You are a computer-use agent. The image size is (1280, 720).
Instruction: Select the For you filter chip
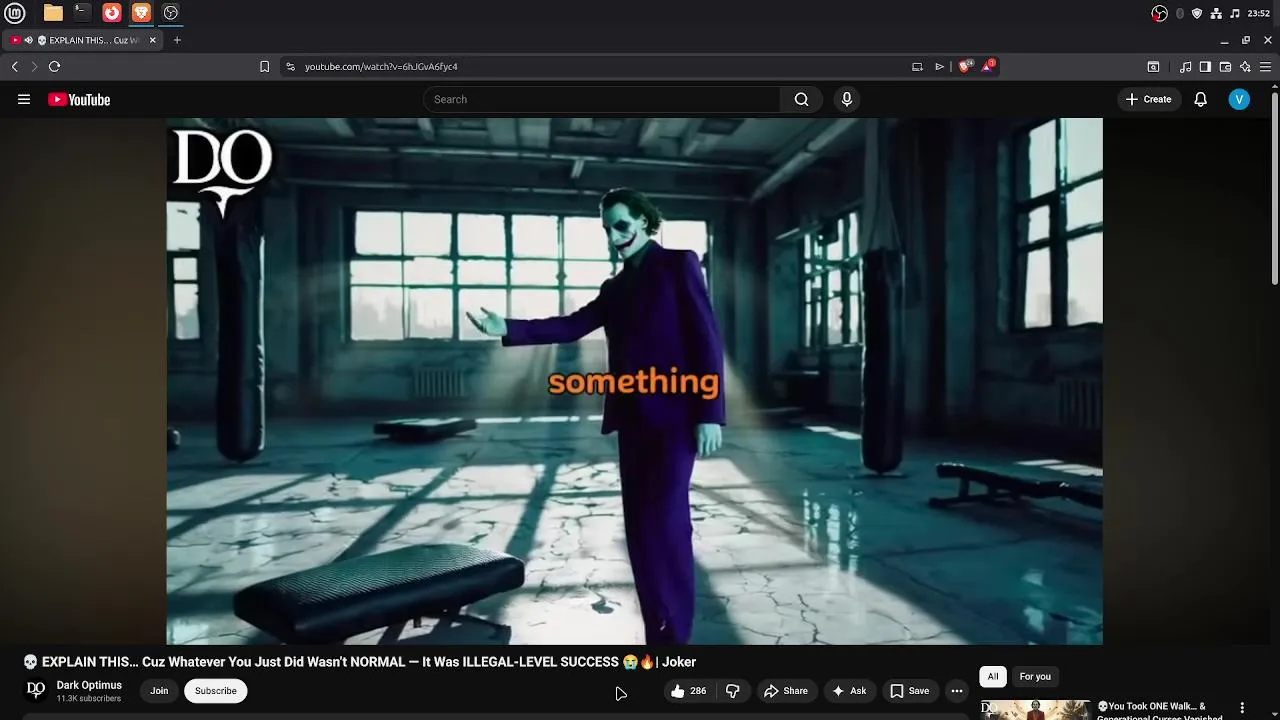click(x=1035, y=677)
